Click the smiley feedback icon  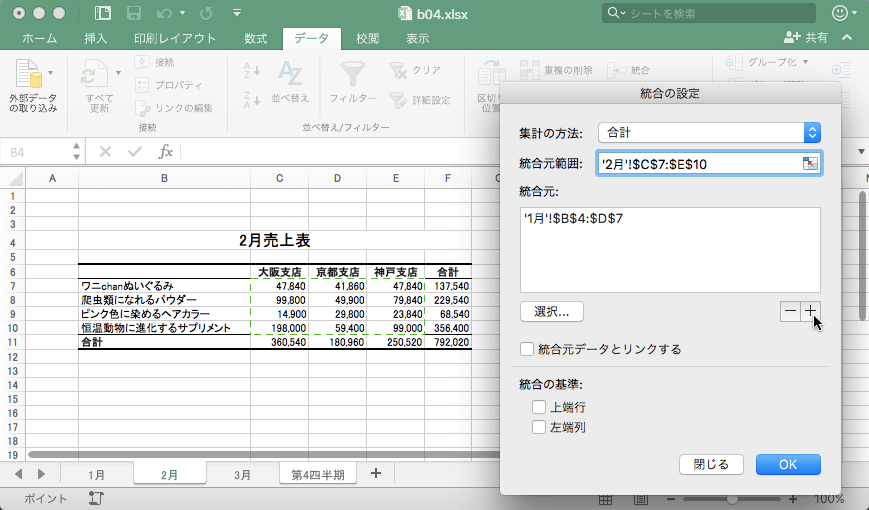(x=840, y=13)
